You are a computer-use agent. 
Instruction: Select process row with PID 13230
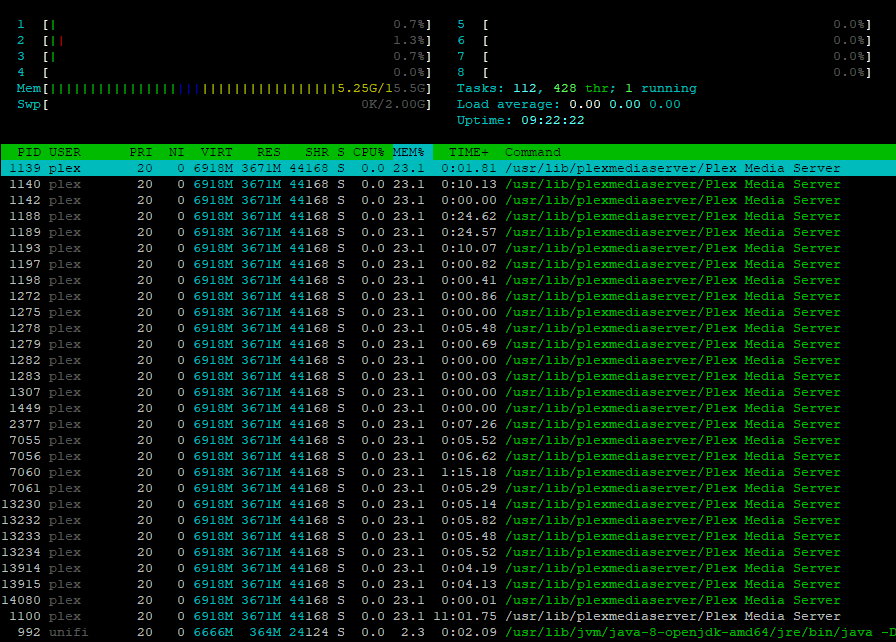point(448,504)
